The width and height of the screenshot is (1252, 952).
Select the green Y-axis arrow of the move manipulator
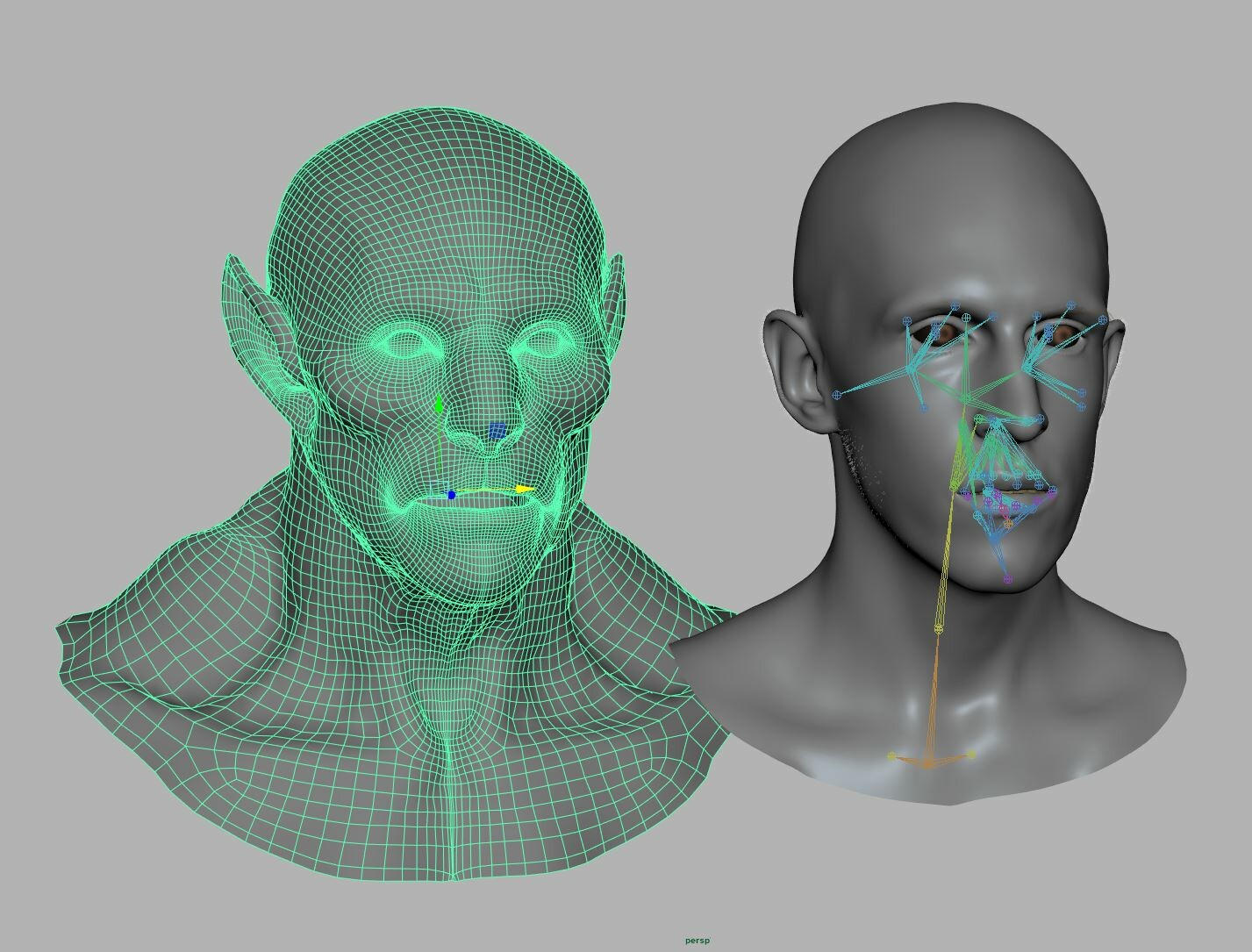(439, 404)
